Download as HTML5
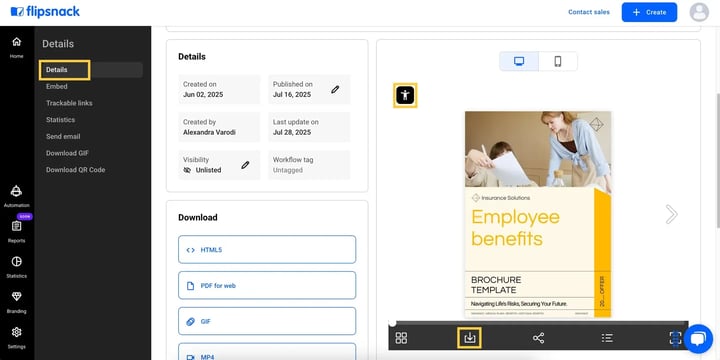The image size is (720, 360). click(x=267, y=250)
